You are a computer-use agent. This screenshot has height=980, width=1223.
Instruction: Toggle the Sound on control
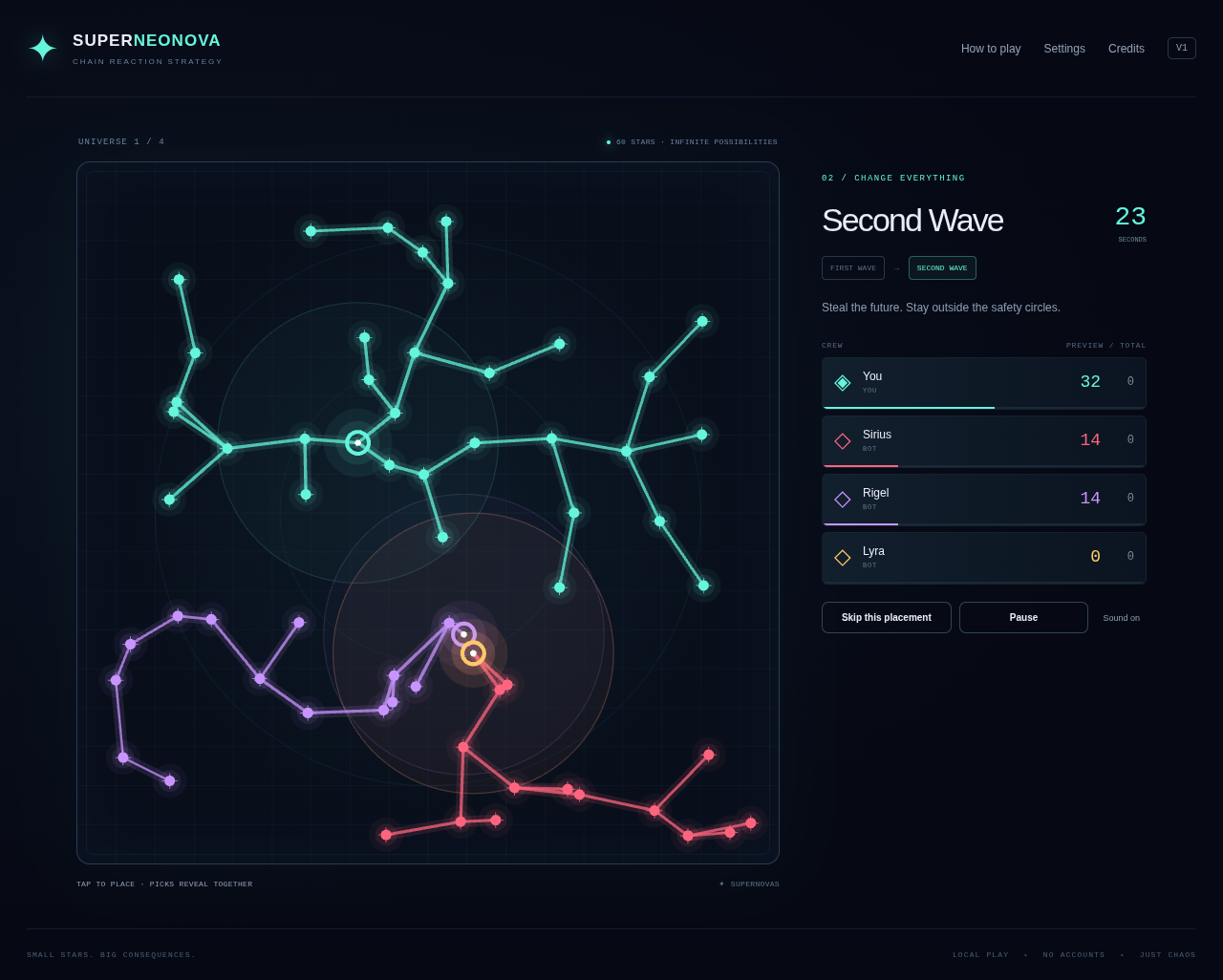[1121, 618]
